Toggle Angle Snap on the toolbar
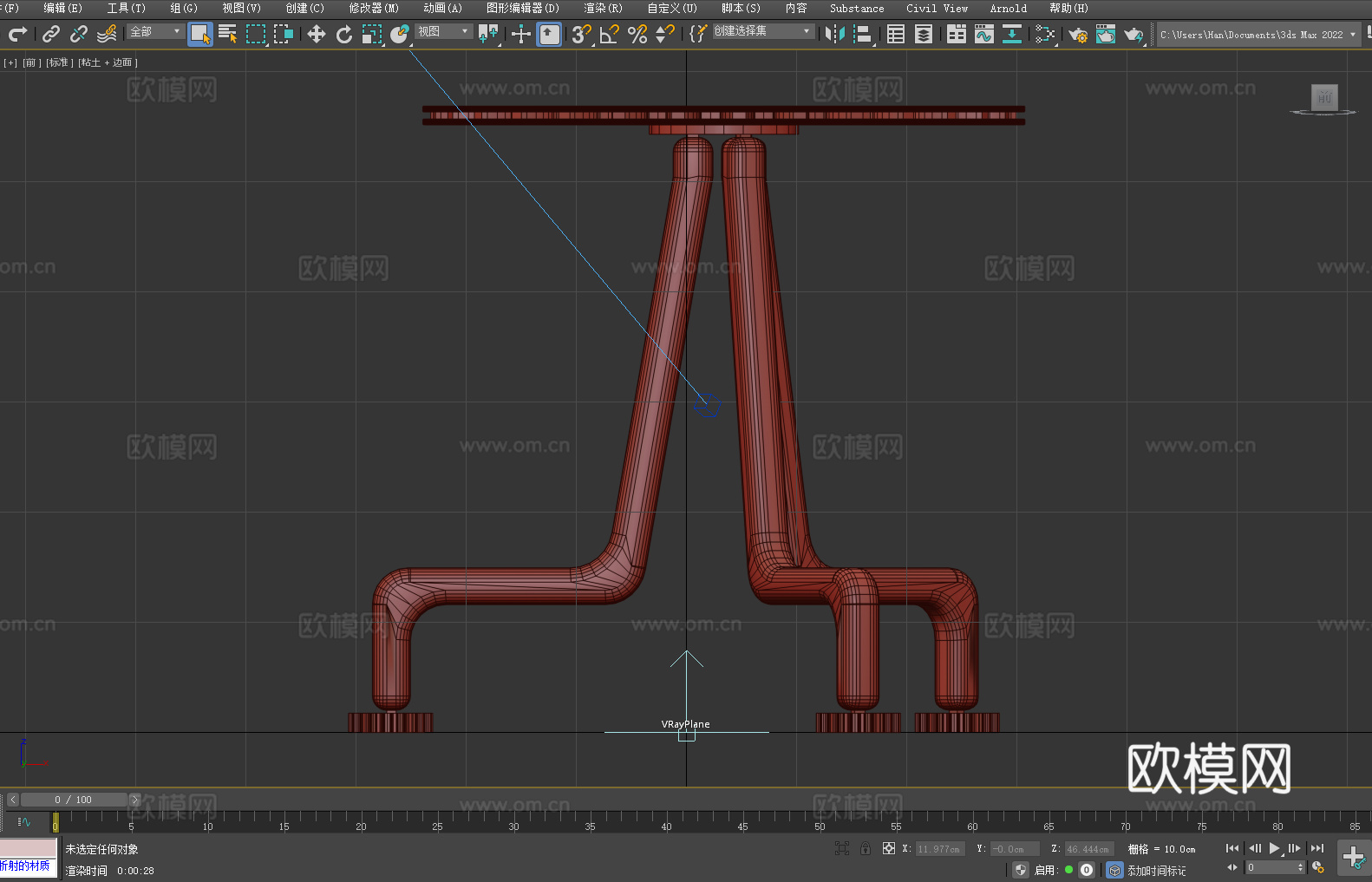Viewport: 1372px width, 882px height. (610, 34)
